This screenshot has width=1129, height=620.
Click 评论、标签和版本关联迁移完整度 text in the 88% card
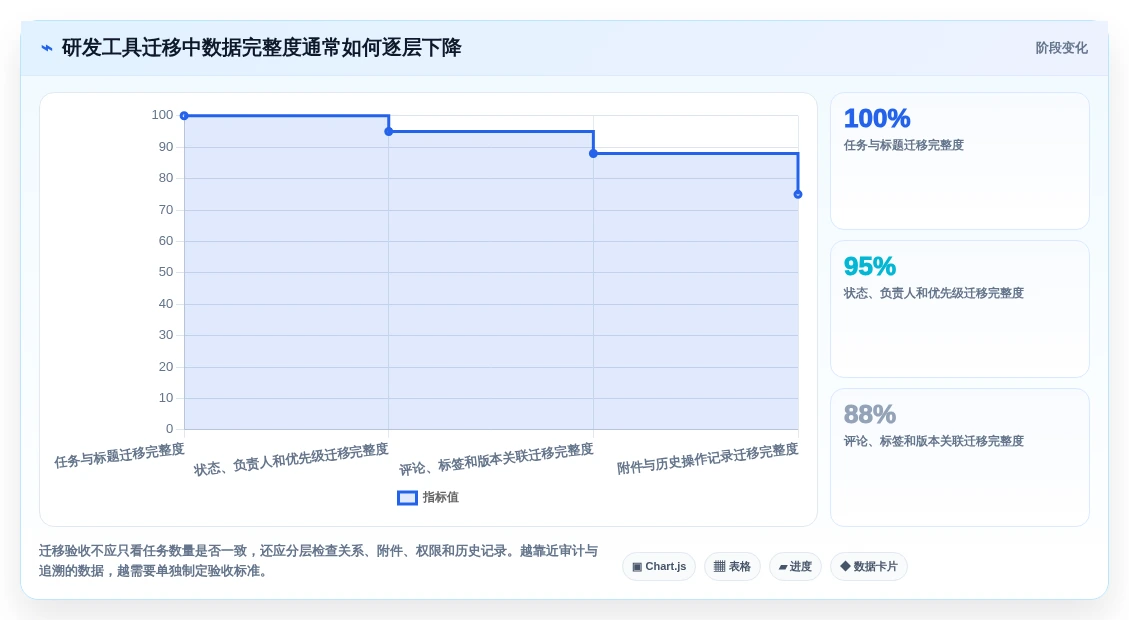pos(934,441)
